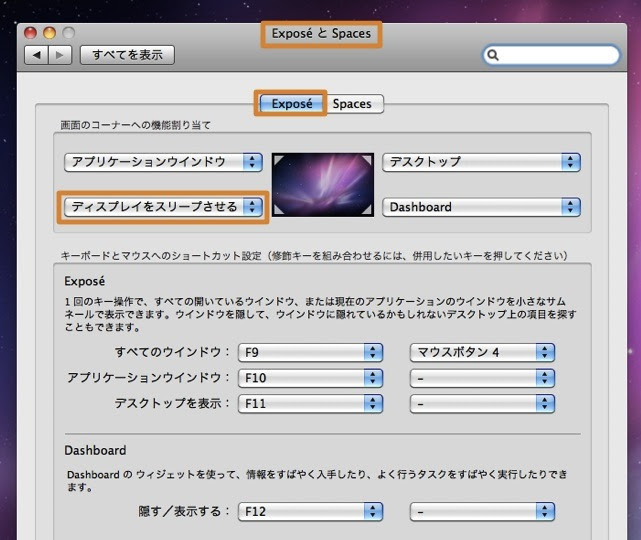
Task: Click the red close window button
Action: coord(31,33)
